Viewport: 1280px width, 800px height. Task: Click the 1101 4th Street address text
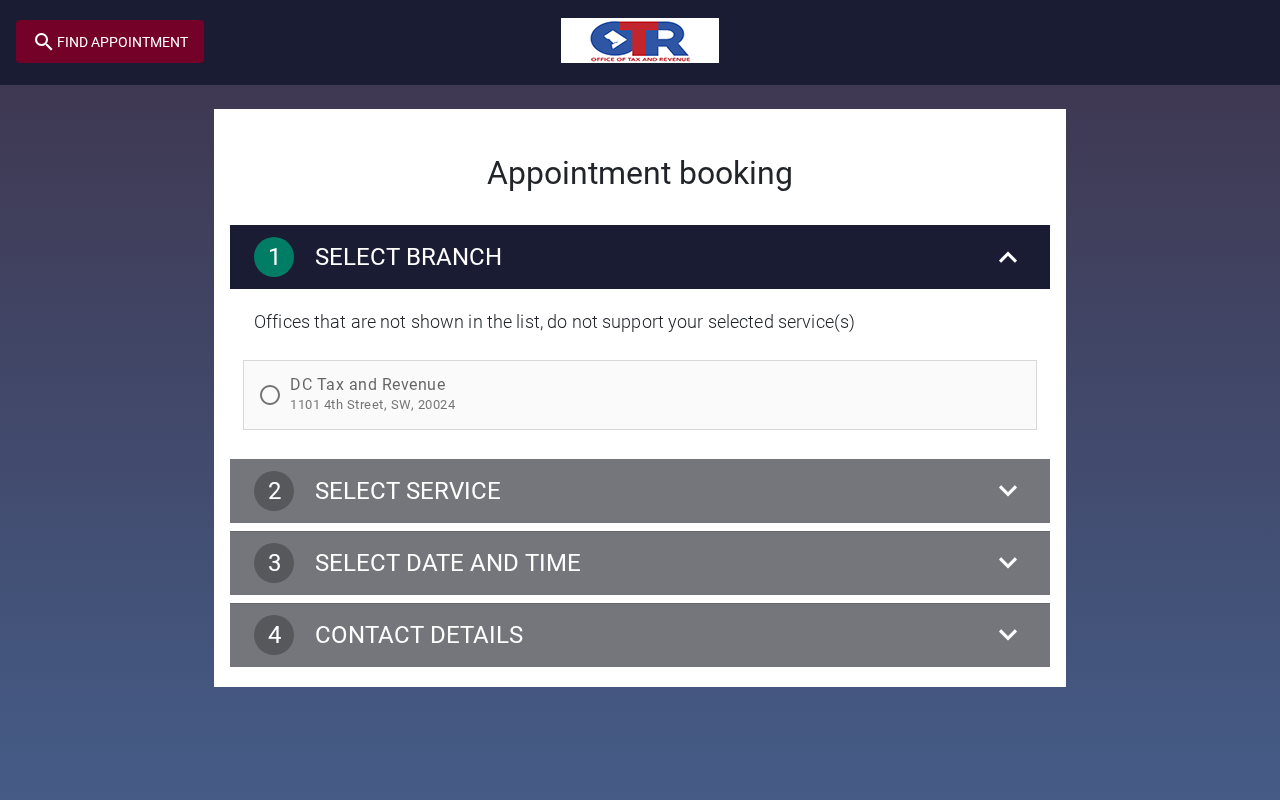(372, 405)
